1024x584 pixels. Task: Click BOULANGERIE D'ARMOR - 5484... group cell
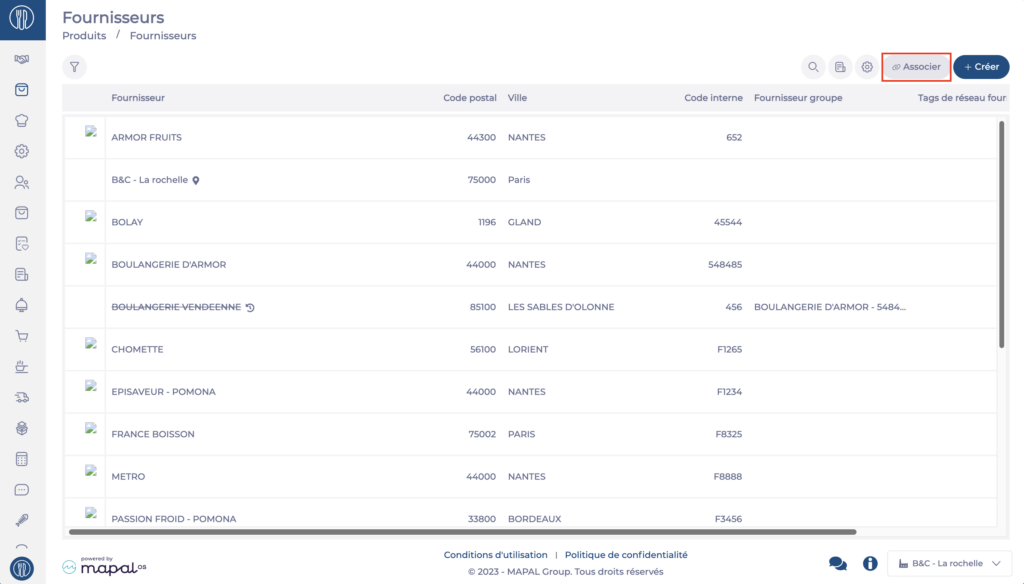click(830, 307)
